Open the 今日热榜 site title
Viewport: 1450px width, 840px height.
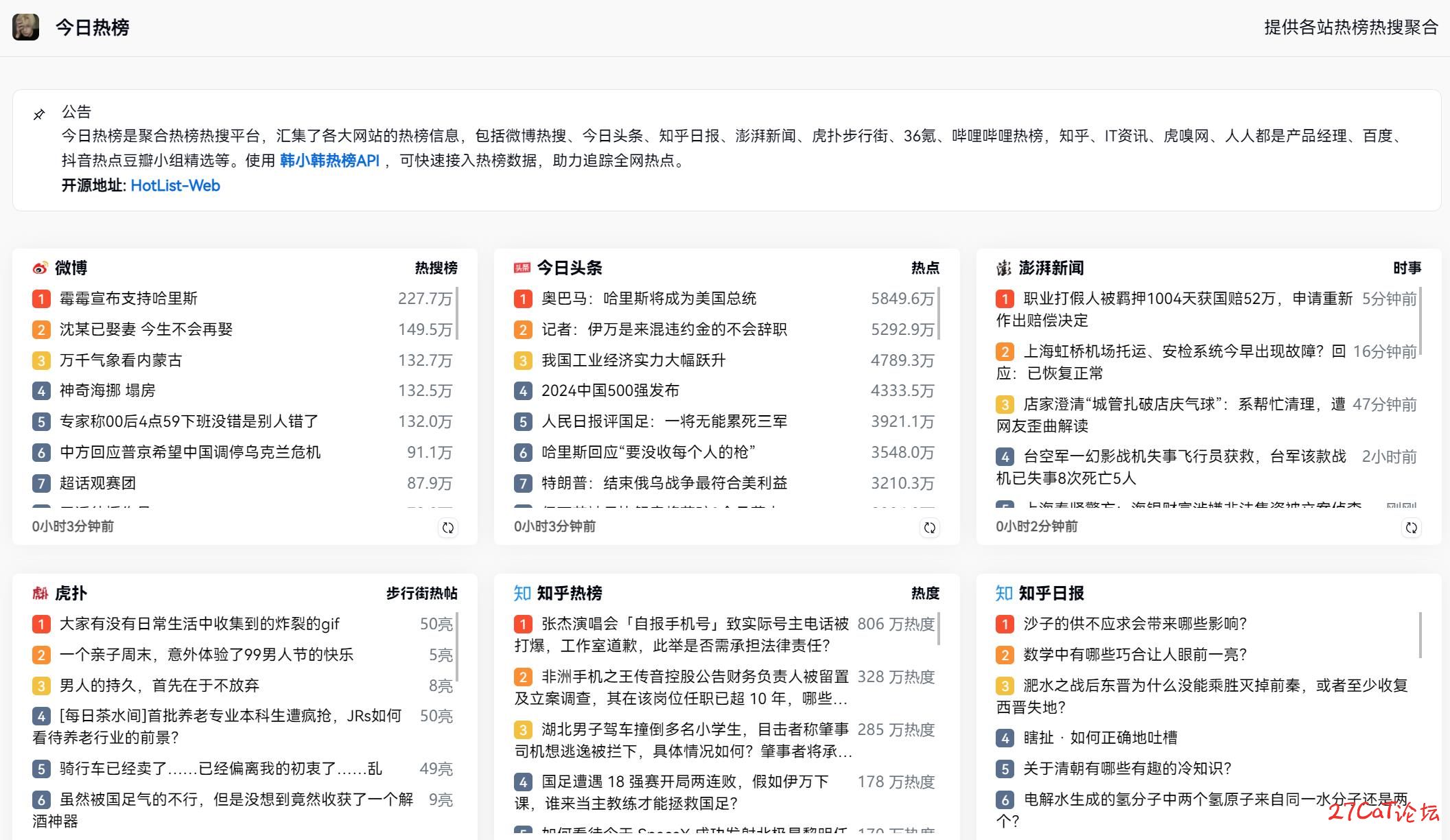click(x=92, y=27)
